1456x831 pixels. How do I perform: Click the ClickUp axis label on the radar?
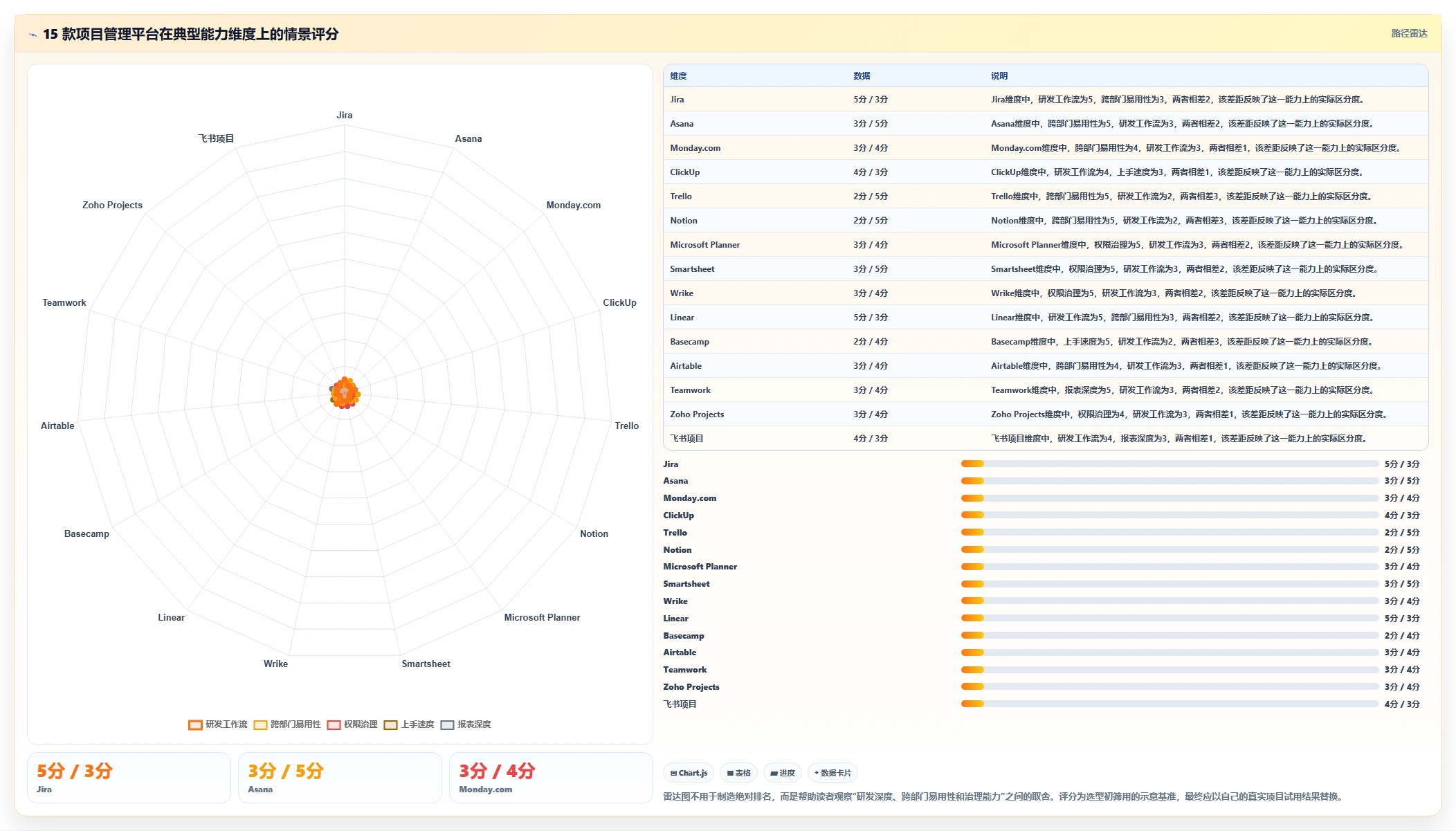[619, 303]
